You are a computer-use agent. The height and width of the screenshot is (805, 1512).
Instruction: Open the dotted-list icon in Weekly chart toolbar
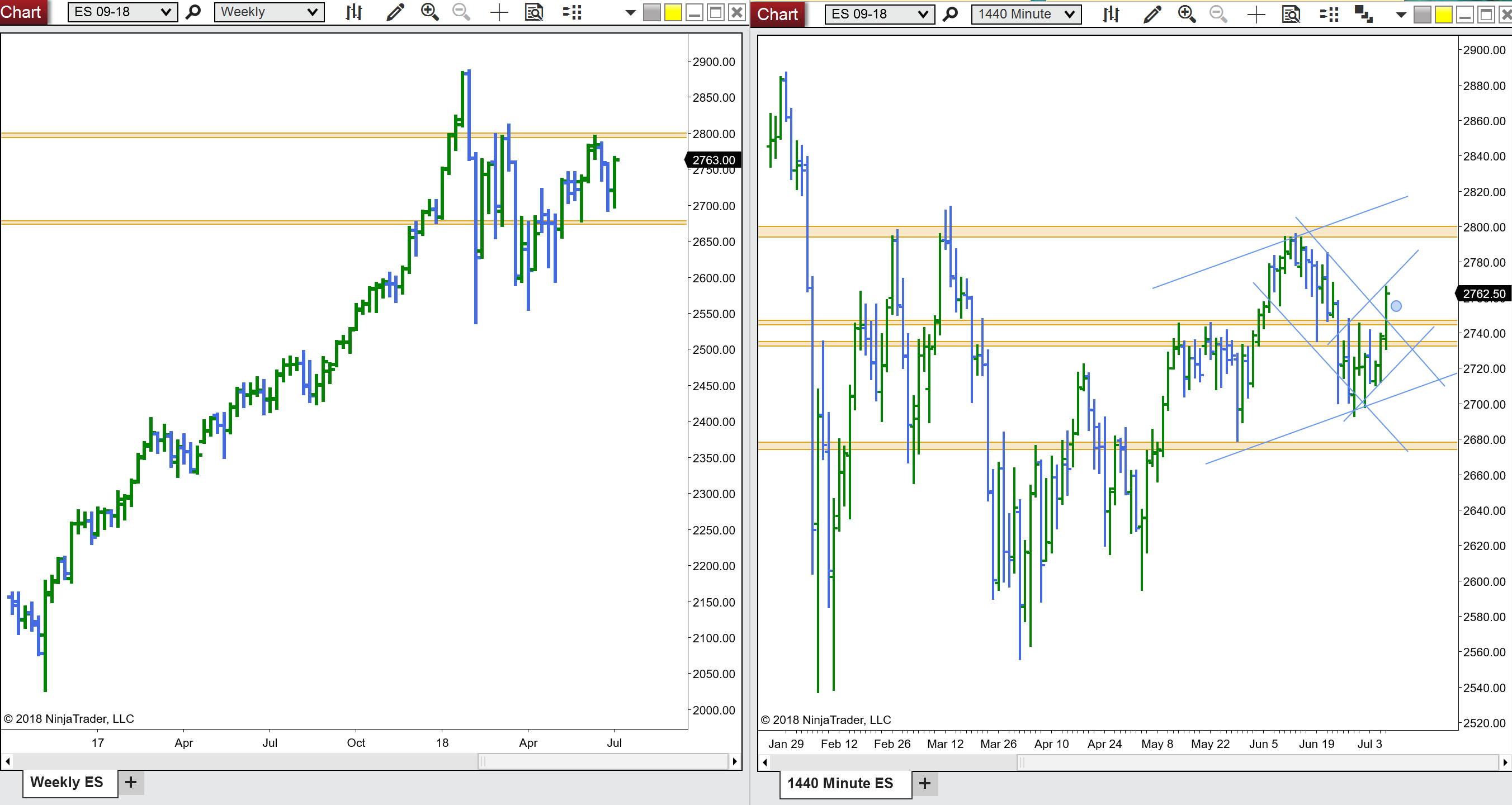click(x=571, y=12)
